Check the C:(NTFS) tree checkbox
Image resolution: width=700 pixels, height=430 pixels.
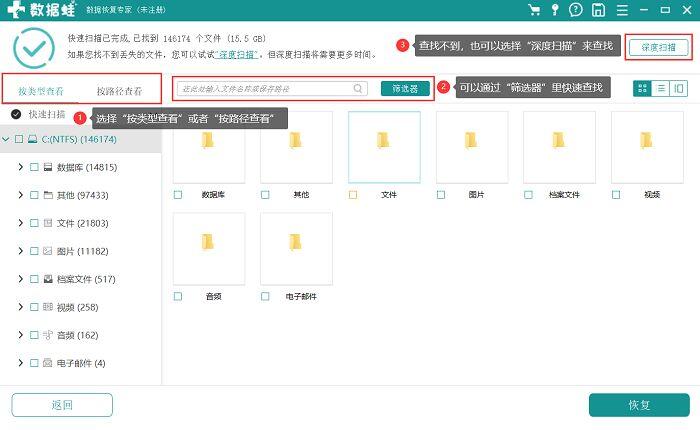tap(19, 139)
